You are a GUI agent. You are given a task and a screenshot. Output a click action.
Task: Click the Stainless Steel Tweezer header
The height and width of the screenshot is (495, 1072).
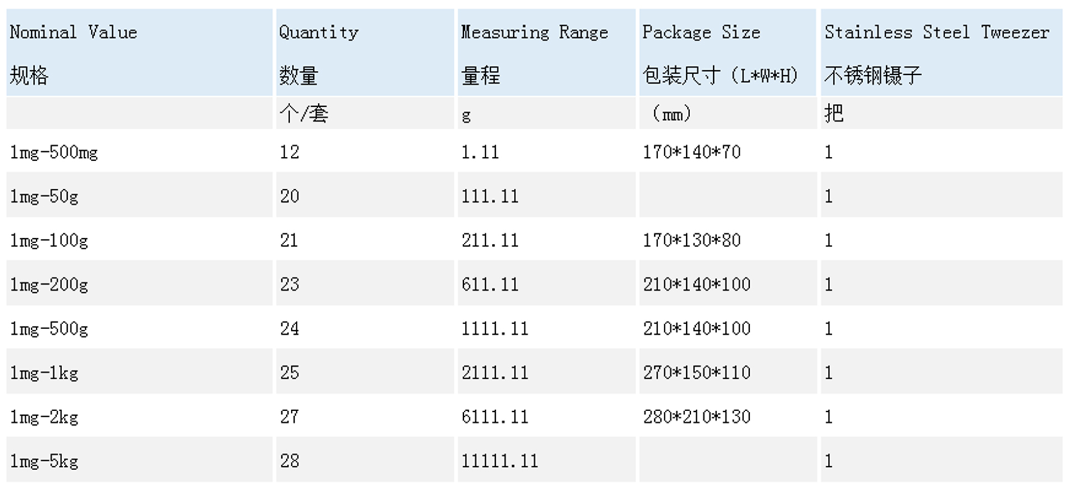pos(943,53)
